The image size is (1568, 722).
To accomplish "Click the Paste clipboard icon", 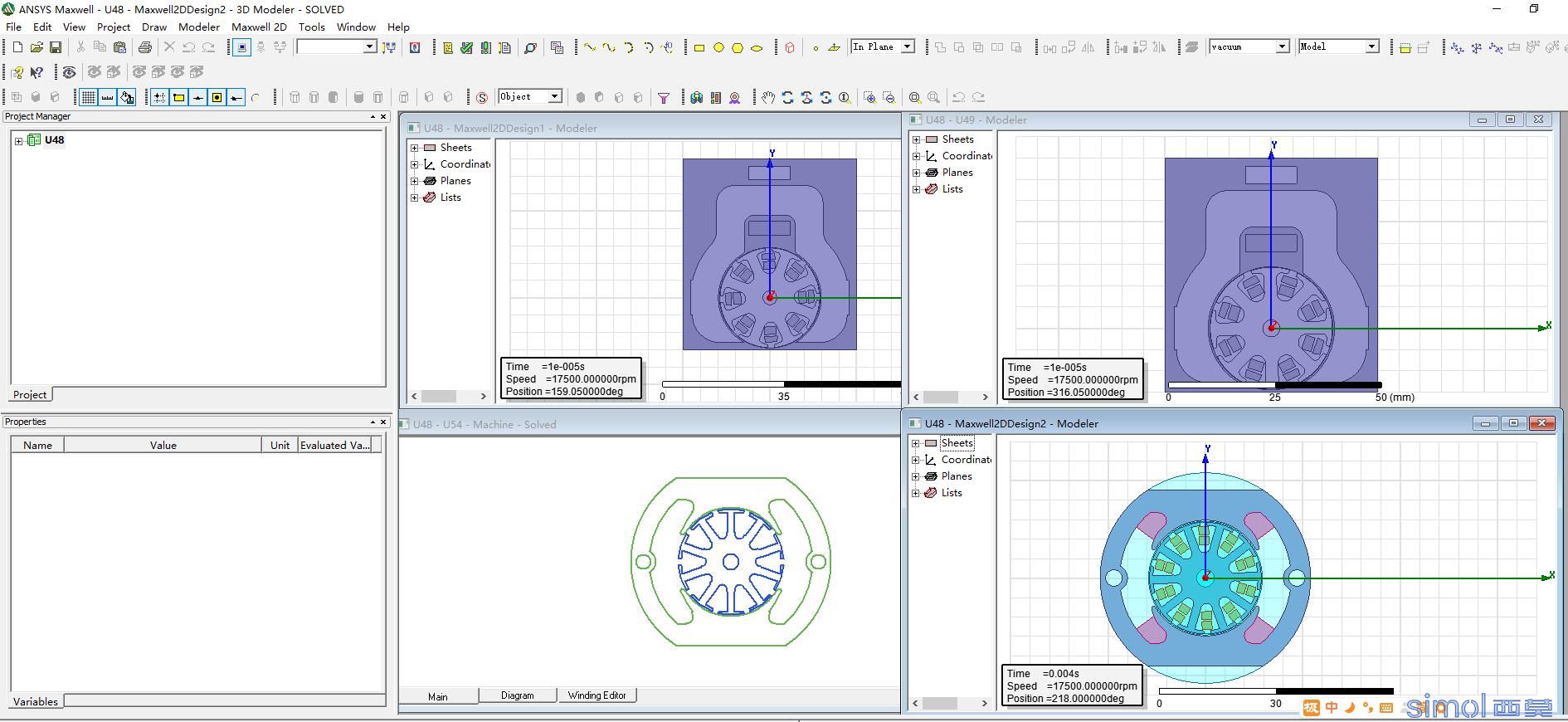I will [x=119, y=47].
